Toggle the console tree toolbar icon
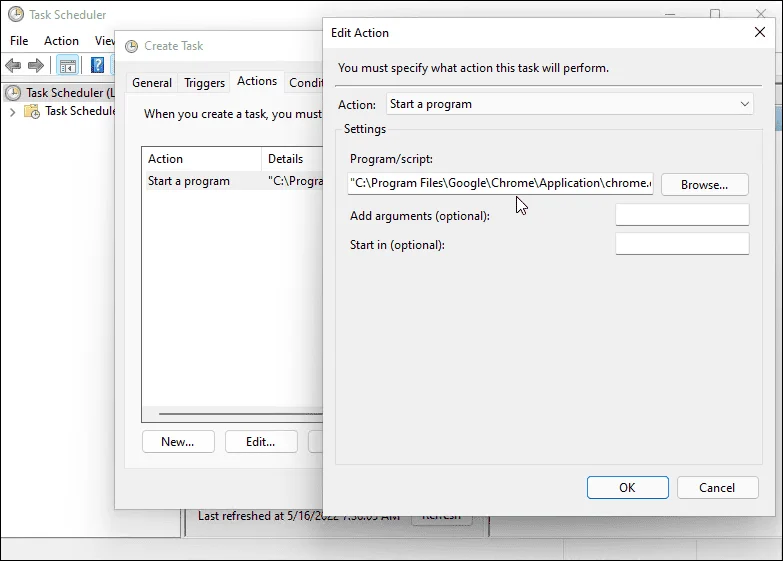The width and height of the screenshot is (783, 561). 67,65
